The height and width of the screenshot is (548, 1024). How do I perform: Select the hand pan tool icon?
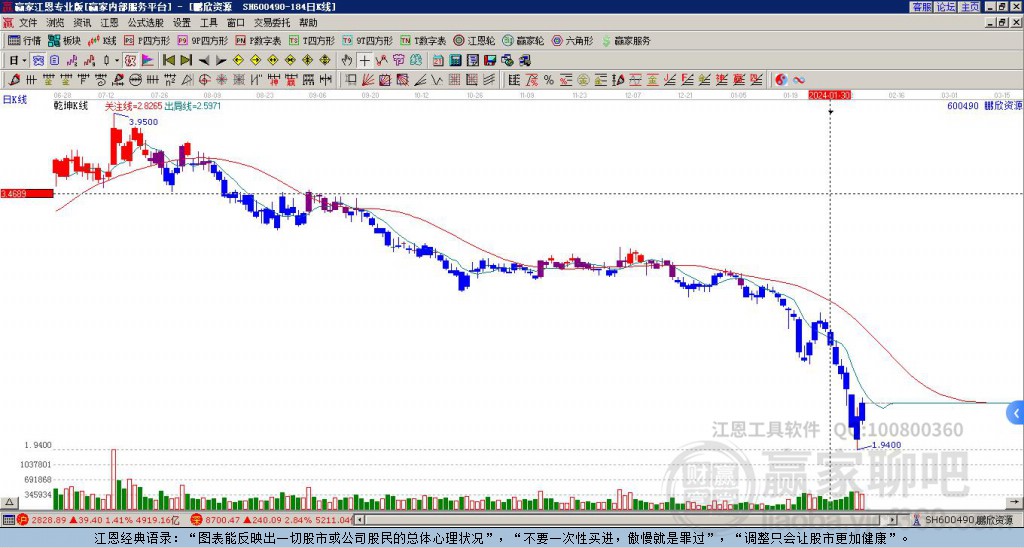347,61
